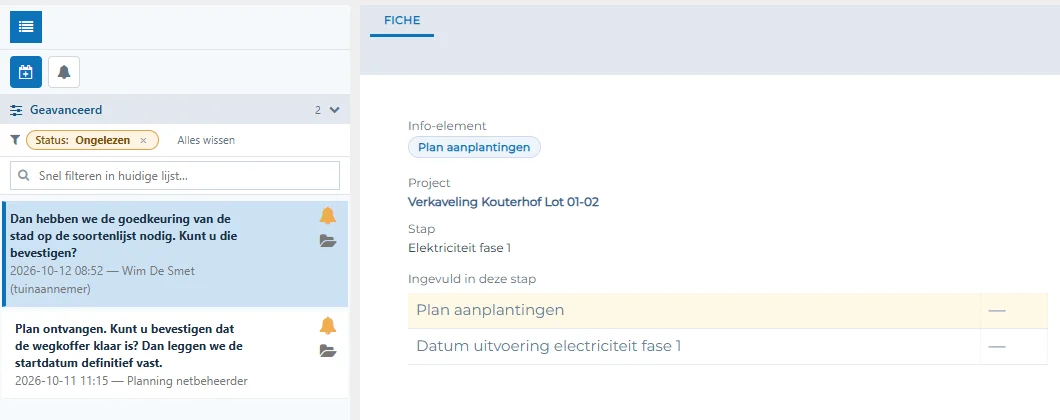Click the Plan aanplantingen info-element tag
1060x420 pixels.
tap(474, 147)
